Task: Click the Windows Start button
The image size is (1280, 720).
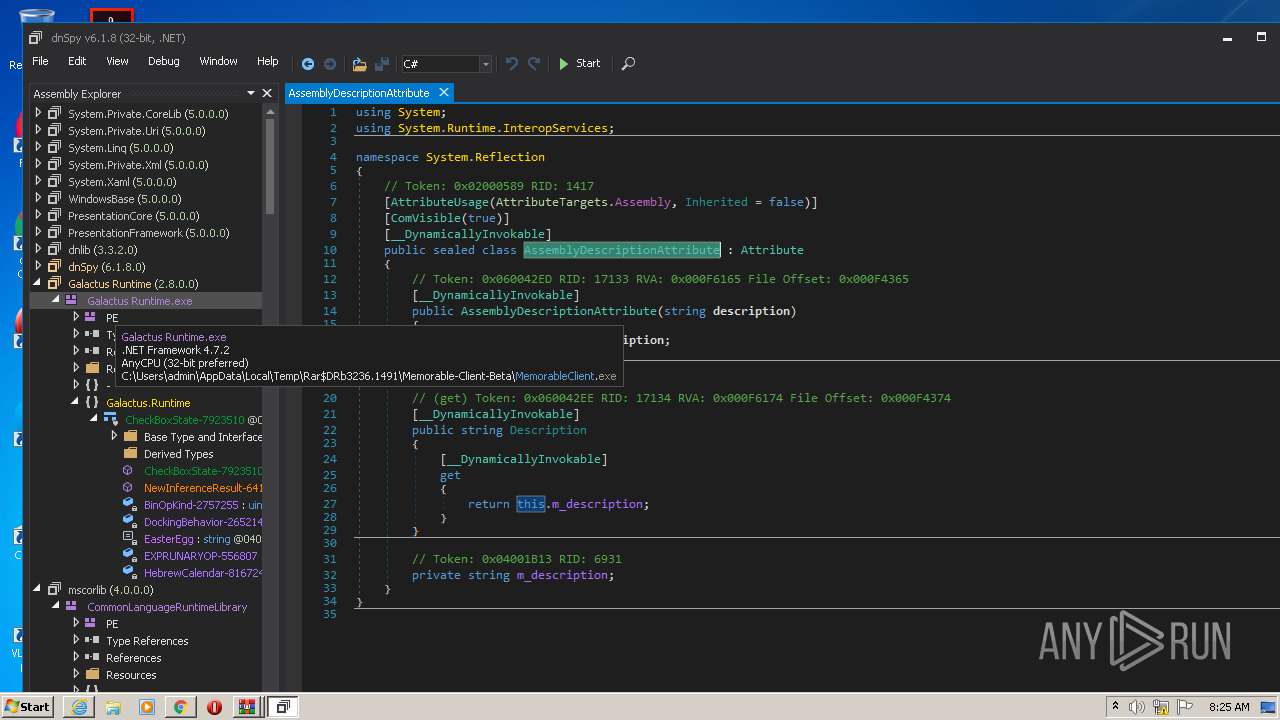Action: pos(27,706)
